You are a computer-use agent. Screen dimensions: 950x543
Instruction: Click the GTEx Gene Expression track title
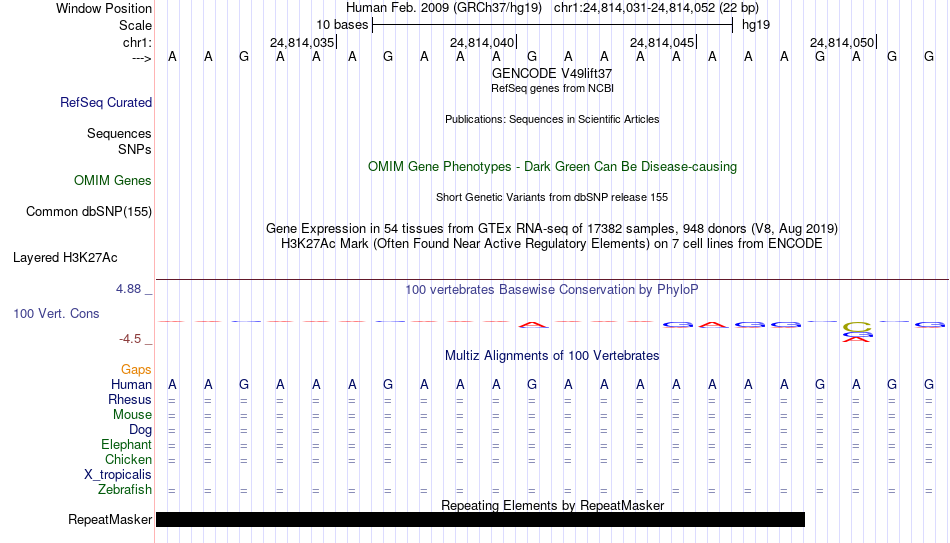coord(552,228)
